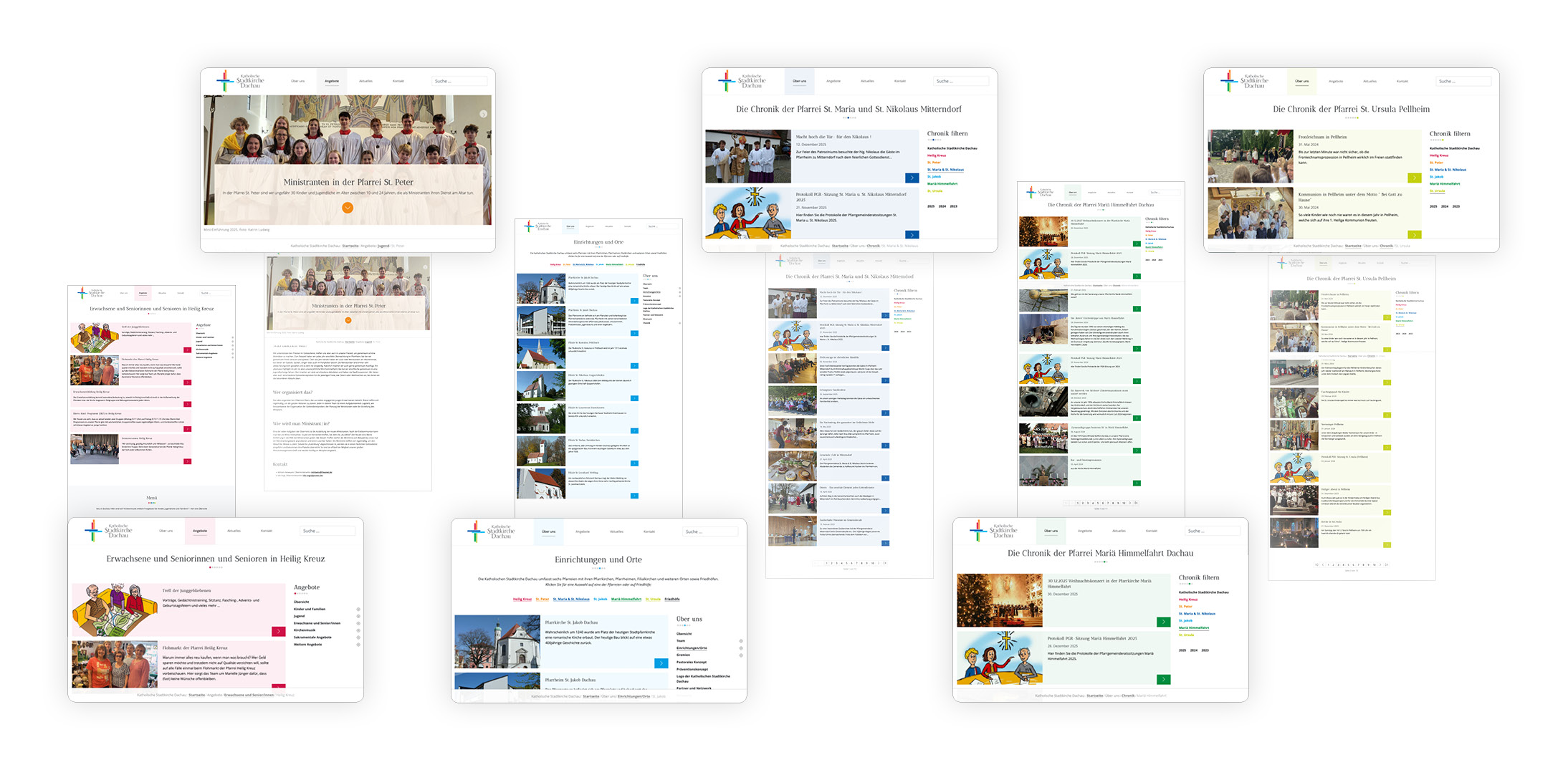The width and height of the screenshot is (1568, 770).
Task: Click the blue arrow on 'Pfarrkirche St. Jakob Dachau'
Action: click(661, 663)
